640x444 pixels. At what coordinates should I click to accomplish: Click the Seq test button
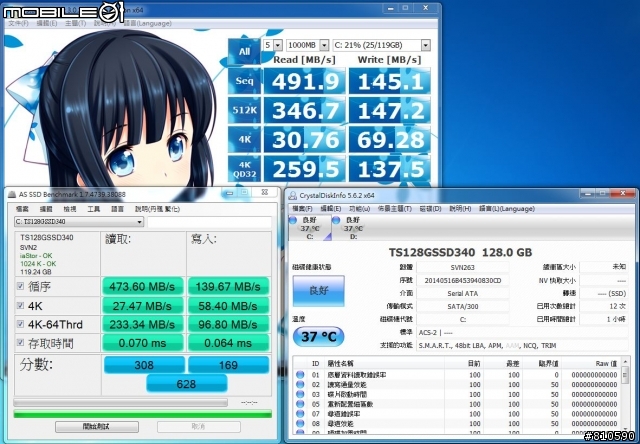coord(244,81)
